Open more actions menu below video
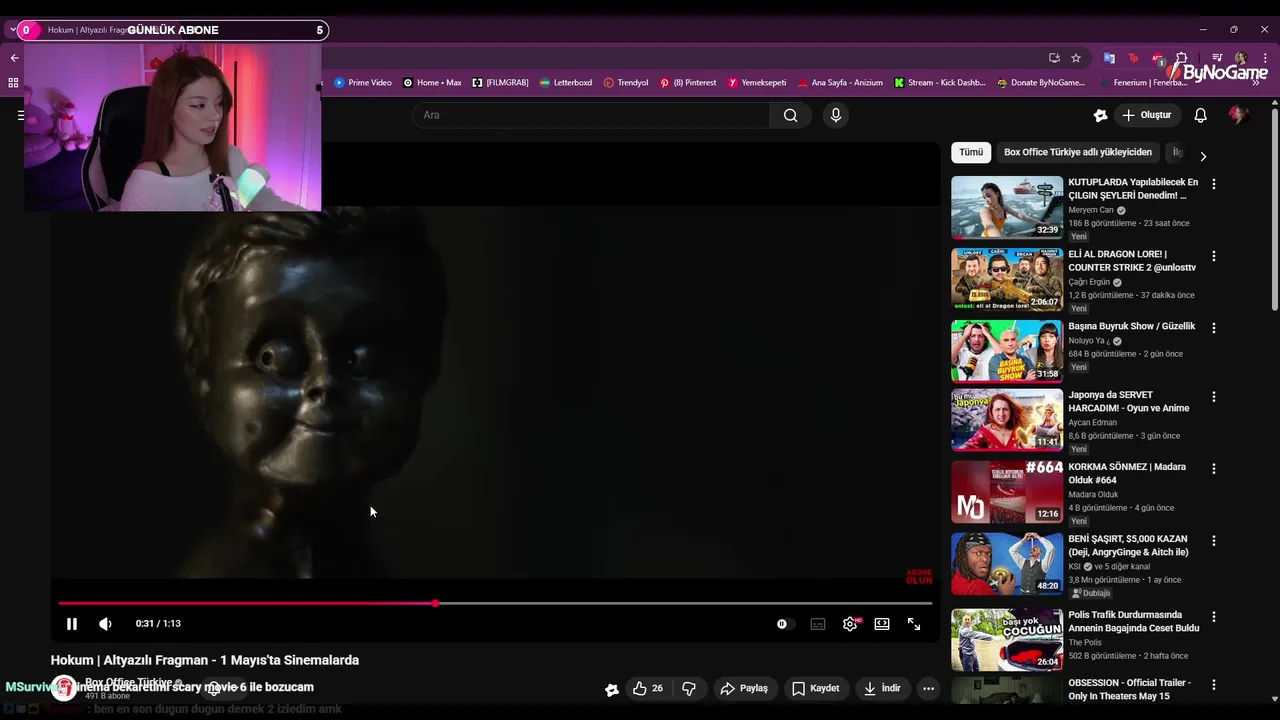1280x720 pixels. pyautogui.click(x=928, y=688)
